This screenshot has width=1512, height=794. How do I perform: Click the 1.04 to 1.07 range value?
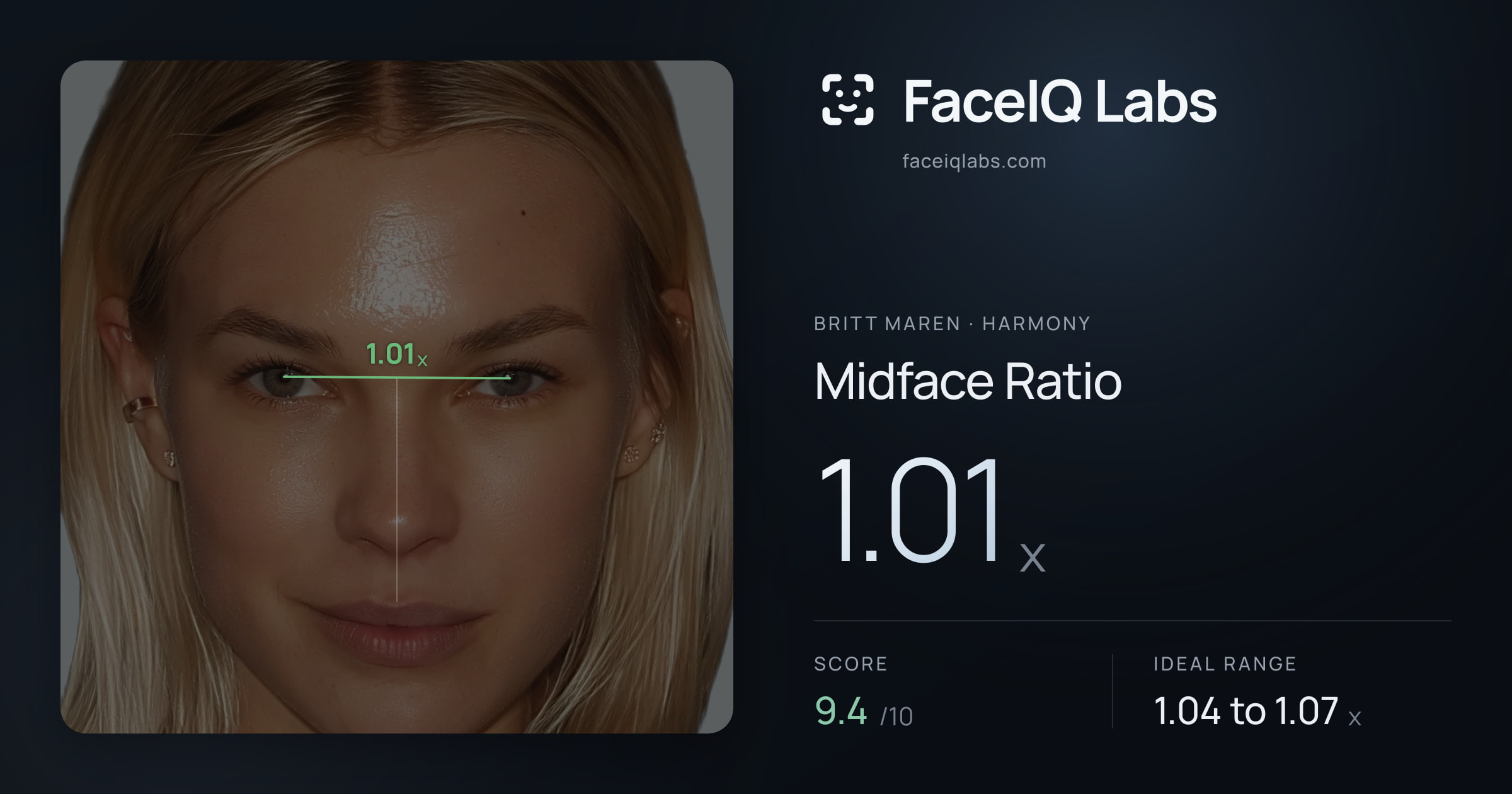pos(1257,711)
